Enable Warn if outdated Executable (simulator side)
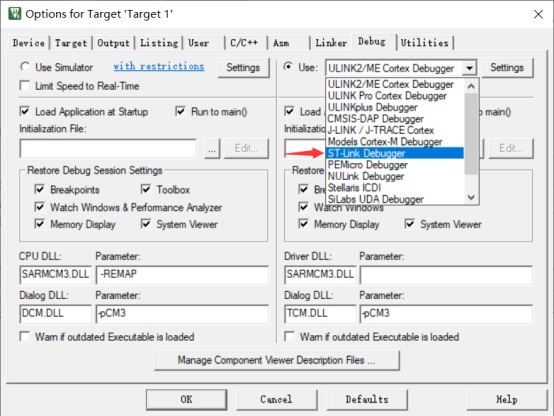The width and height of the screenshot is (554, 416). tap(25, 336)
